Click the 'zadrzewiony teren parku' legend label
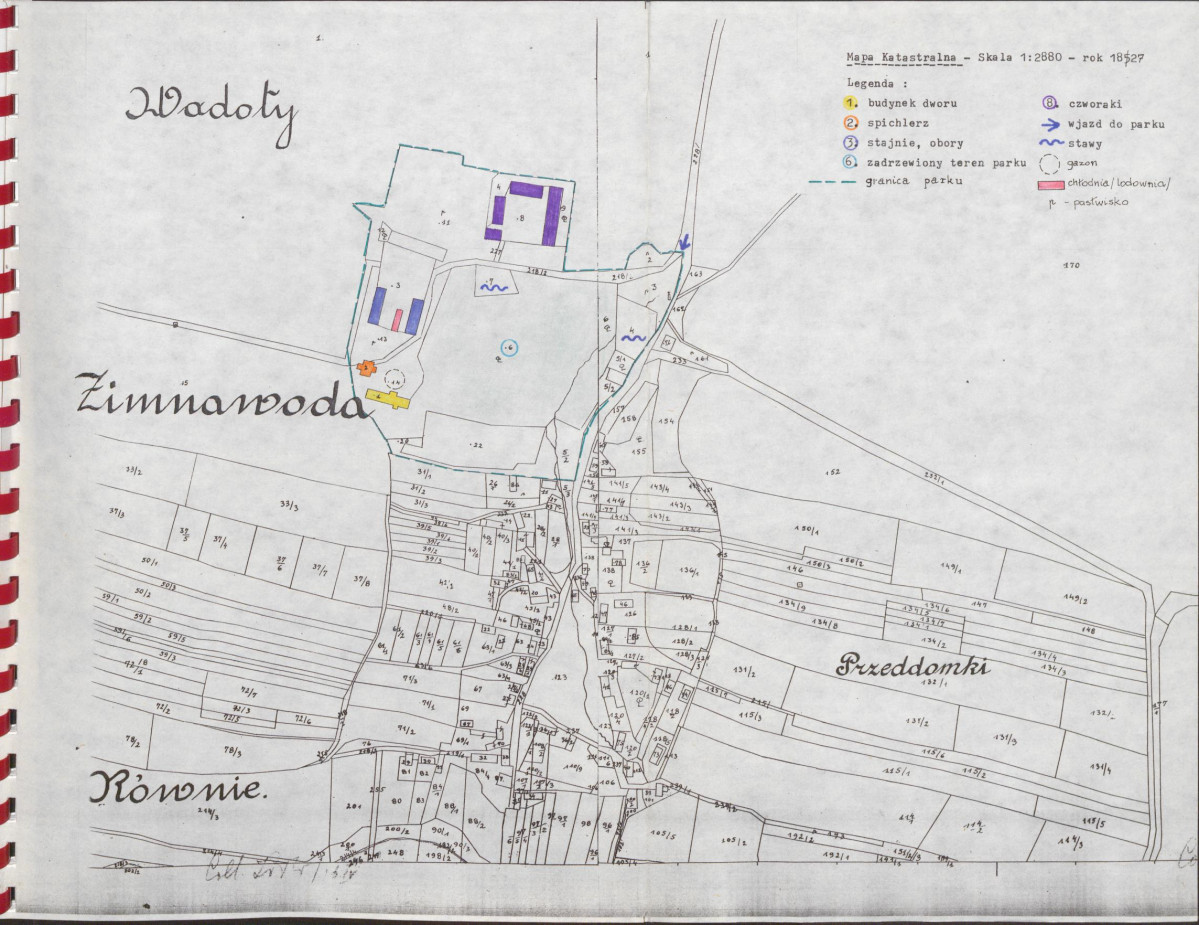 [x=947, y=163]
